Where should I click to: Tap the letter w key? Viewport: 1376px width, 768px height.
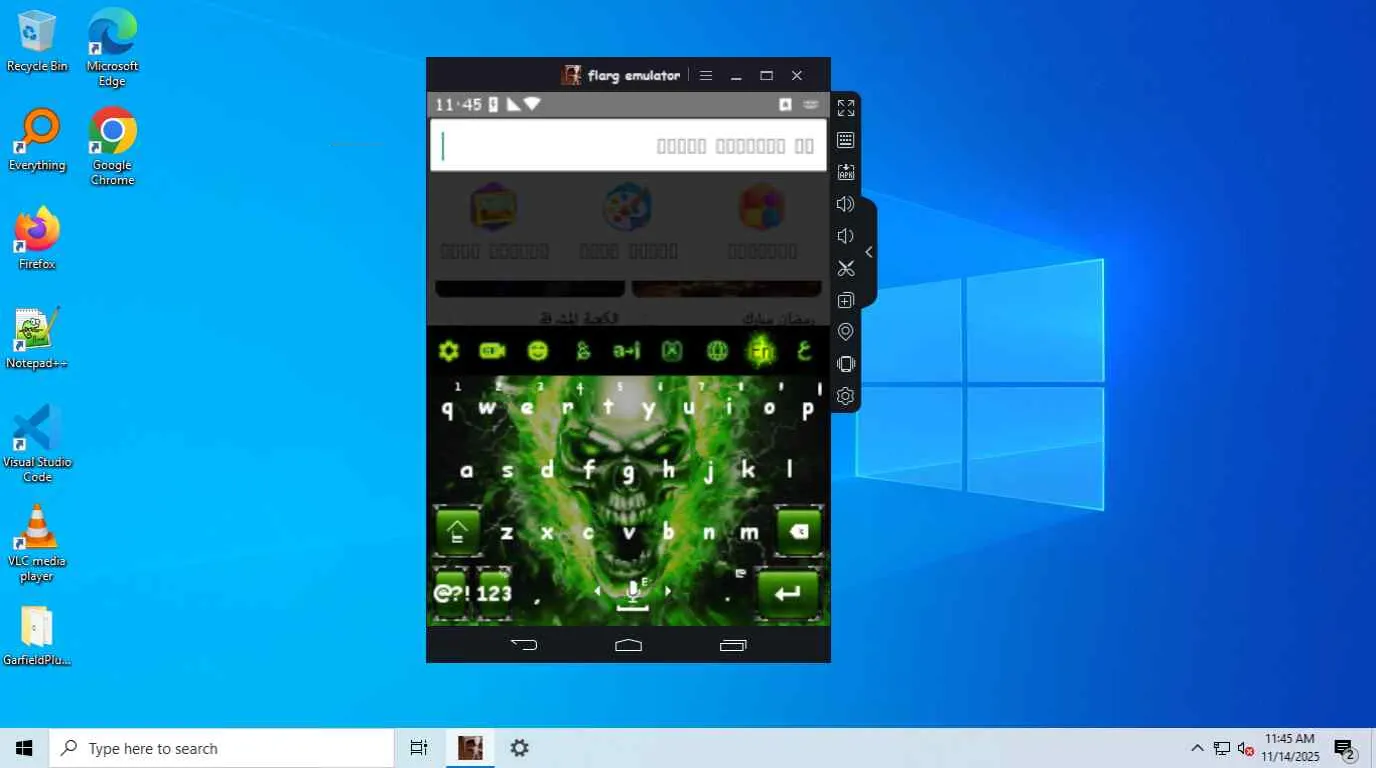(487, 408)
